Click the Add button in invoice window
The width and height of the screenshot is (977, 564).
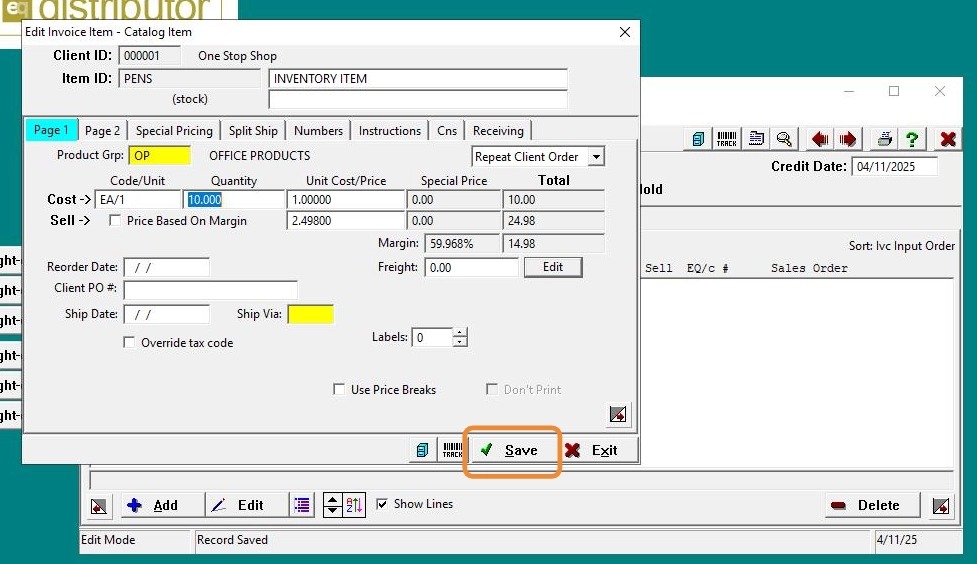pyautogui.click(x=161, y=505)
